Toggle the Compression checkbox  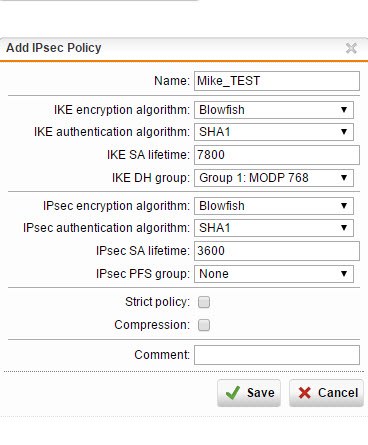point(204,325)
